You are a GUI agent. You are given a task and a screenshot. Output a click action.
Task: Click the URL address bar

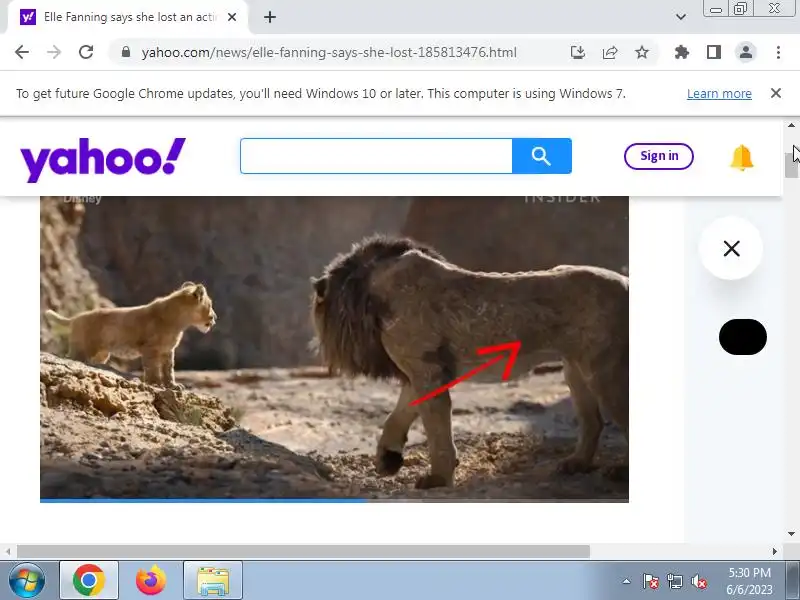point(329,52)
